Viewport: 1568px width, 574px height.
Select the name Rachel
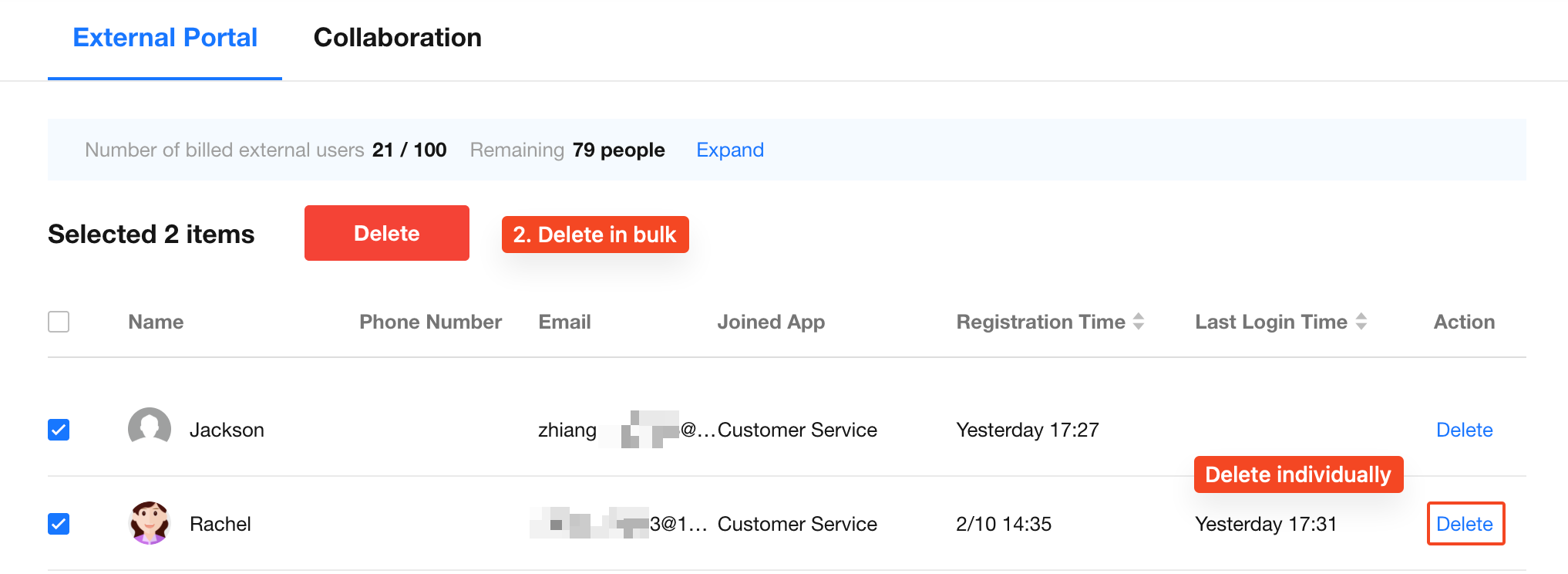point(220,524)
